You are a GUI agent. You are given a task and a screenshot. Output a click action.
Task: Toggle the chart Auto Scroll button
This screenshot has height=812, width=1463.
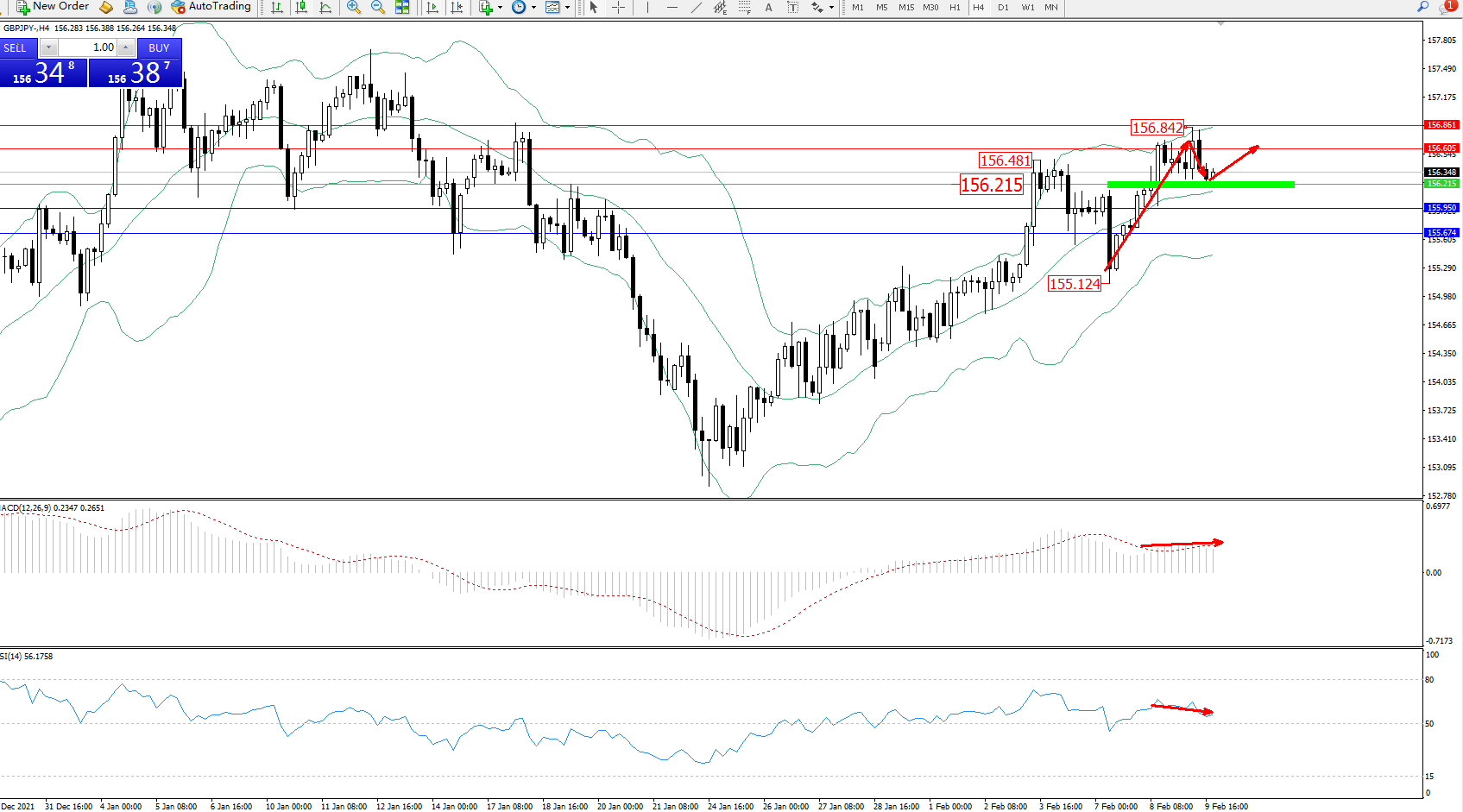tap(432, 7)
